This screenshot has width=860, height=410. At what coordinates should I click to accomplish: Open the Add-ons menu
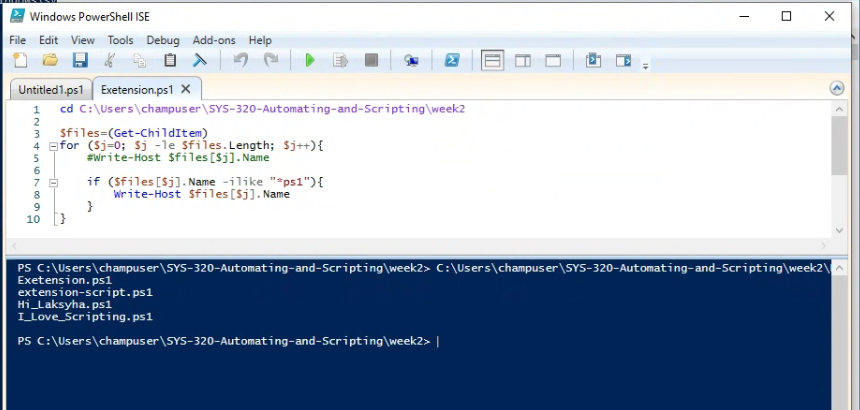pos(214,40)
